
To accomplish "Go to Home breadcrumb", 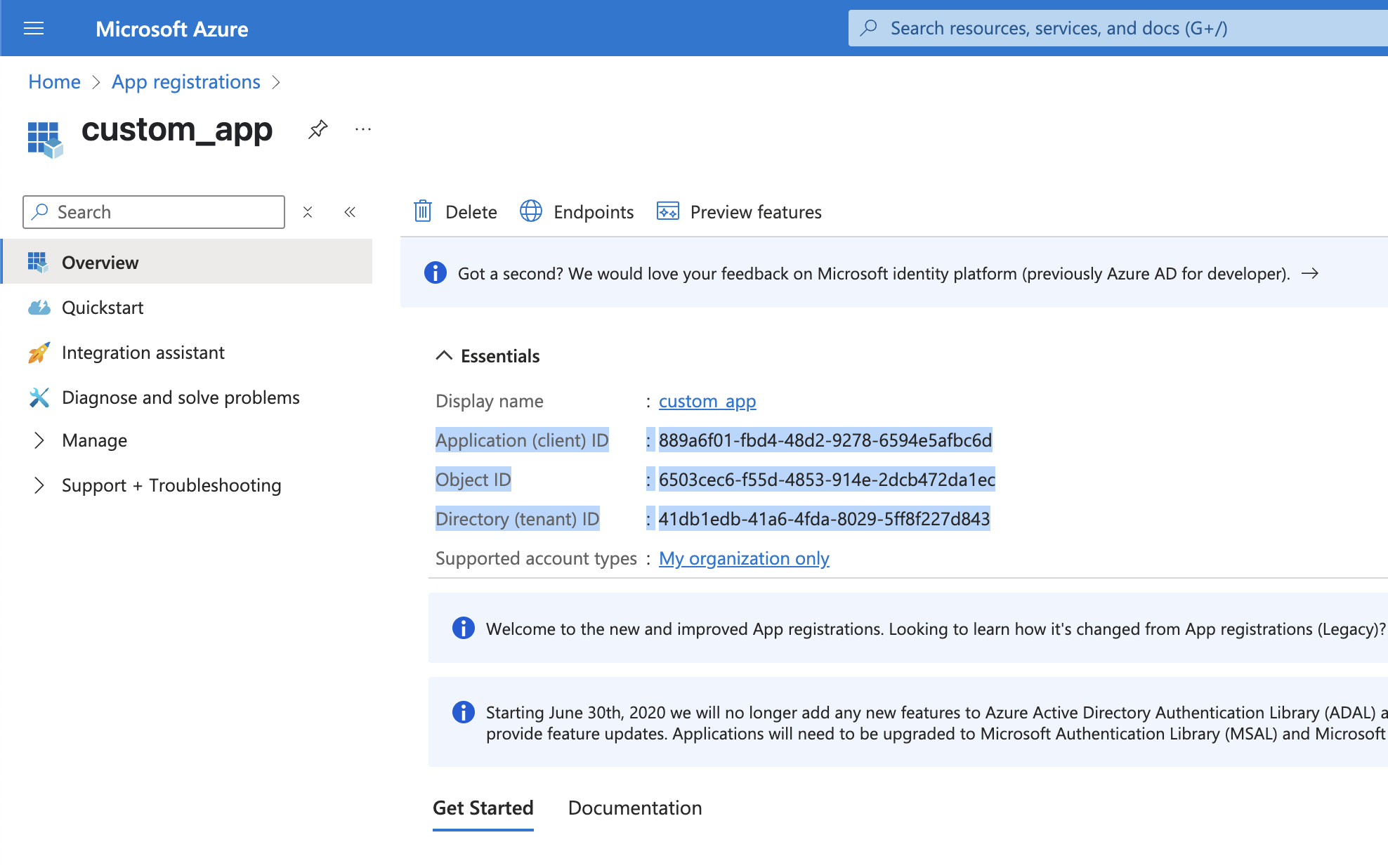I will [x=55, y=81].
